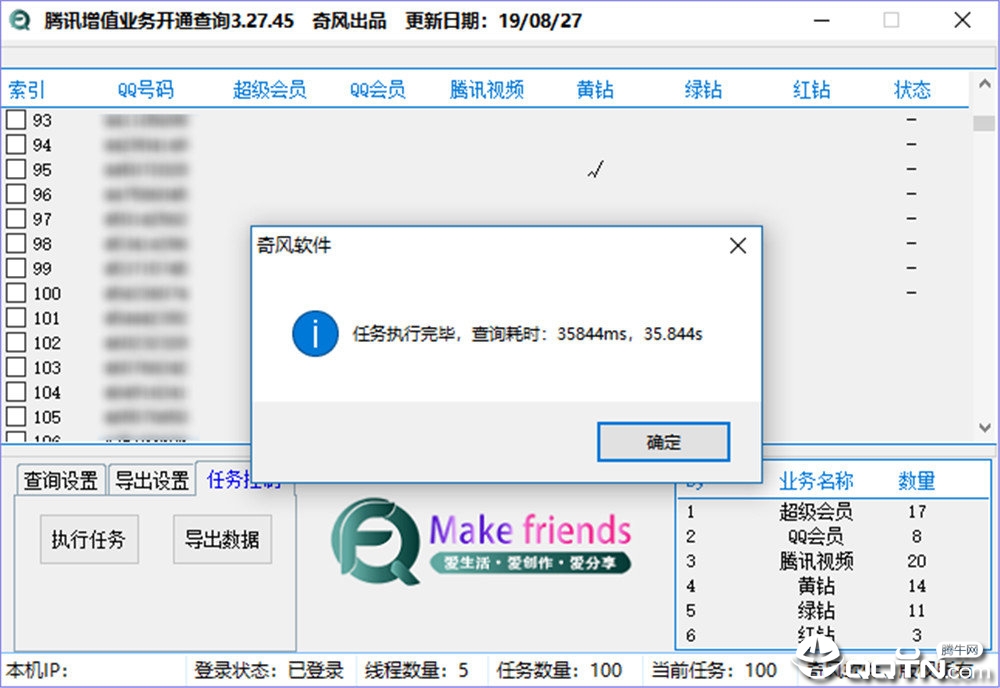Select the checkbox for row 96
The width and height of the screenshot is (1000, 688).
pyautogui.click(x=16, y=194)
